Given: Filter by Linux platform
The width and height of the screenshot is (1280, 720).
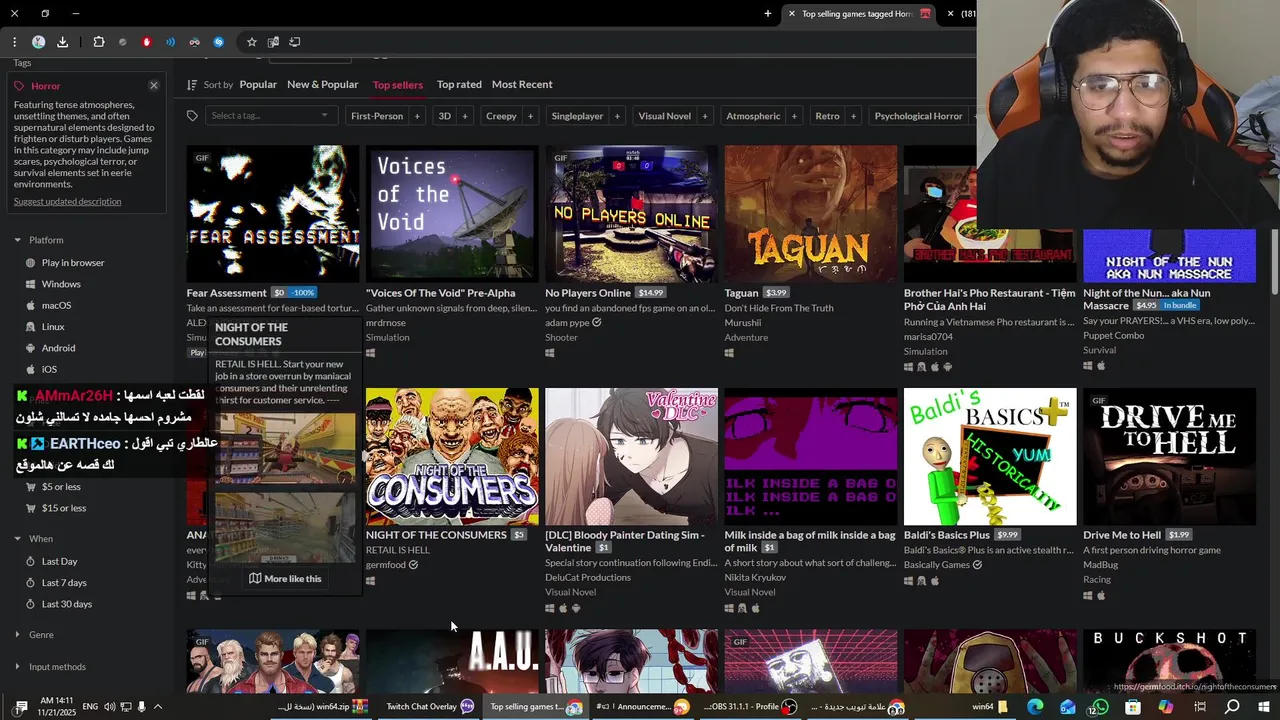Looking at the screenshot, I should [53, 327].
